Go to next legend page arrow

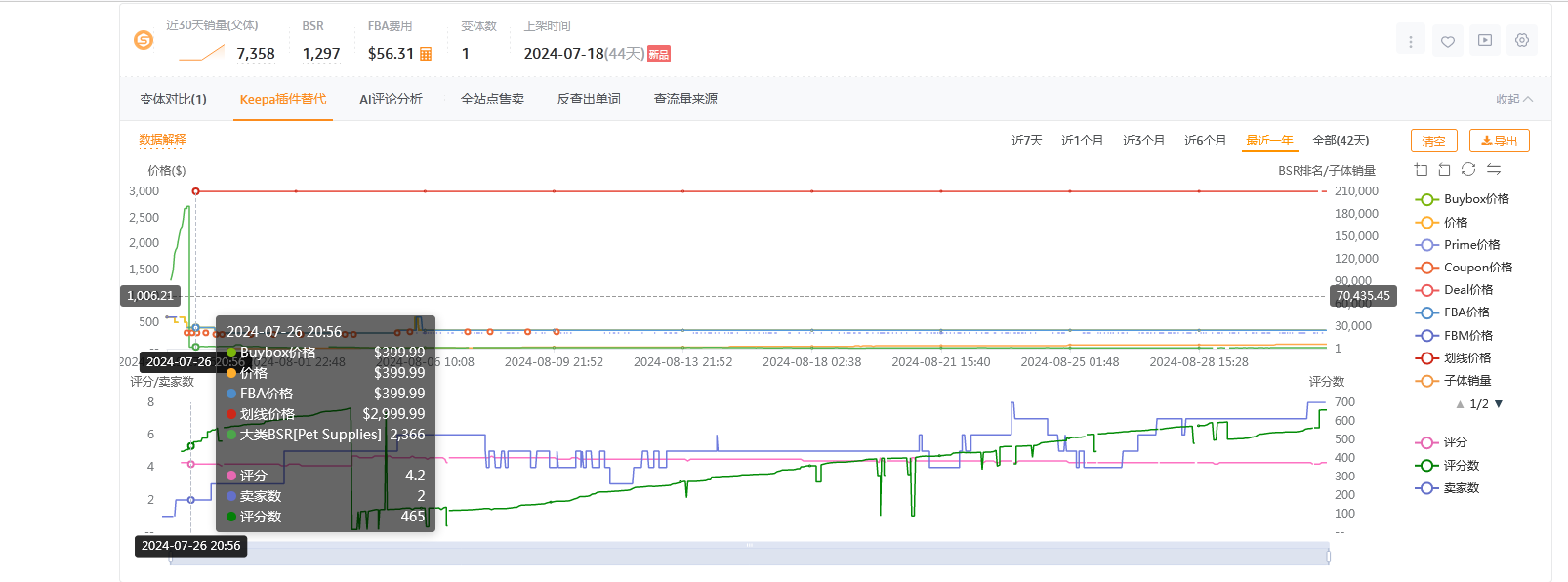point(1499,404)
